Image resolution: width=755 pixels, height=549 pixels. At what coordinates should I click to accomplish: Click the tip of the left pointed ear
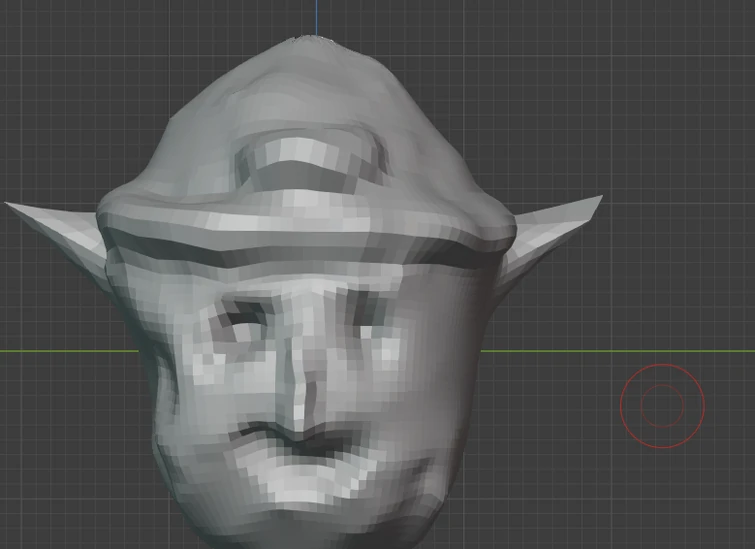click(9, 205)
